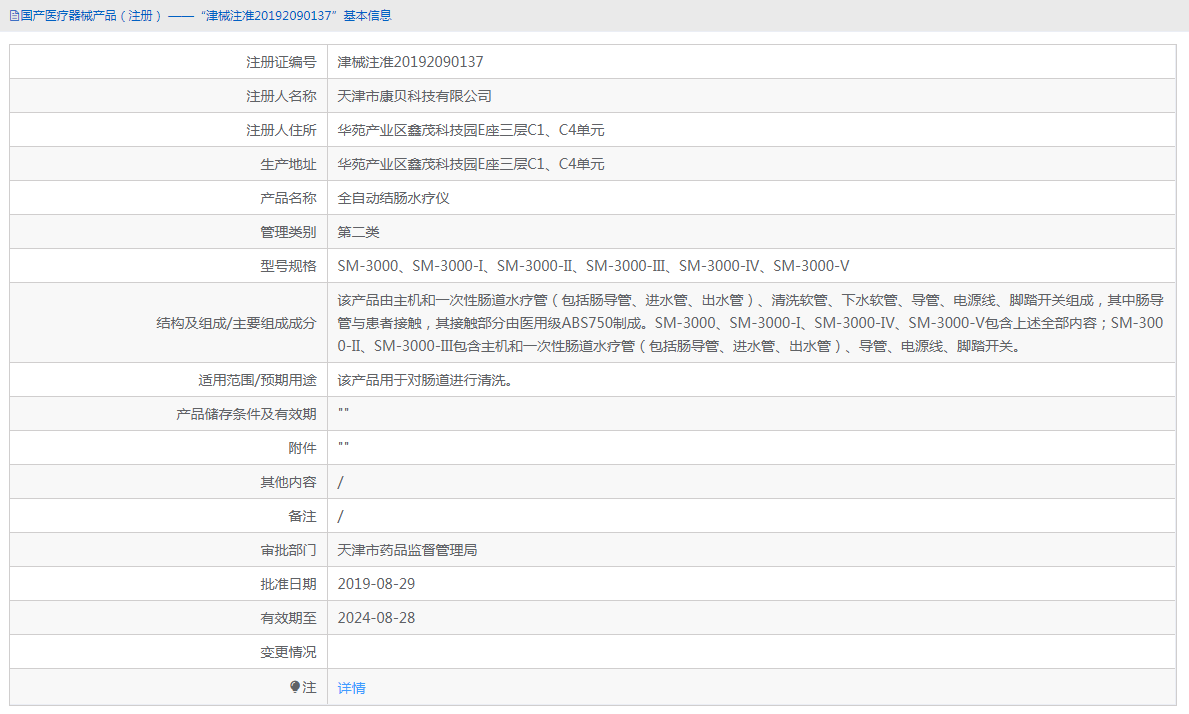Screen dimensions: 1189x714
Task: Select the page title 国产医疗器械产品（注册）基本信息
Action: pyautogui.click(x=205, y=15)
